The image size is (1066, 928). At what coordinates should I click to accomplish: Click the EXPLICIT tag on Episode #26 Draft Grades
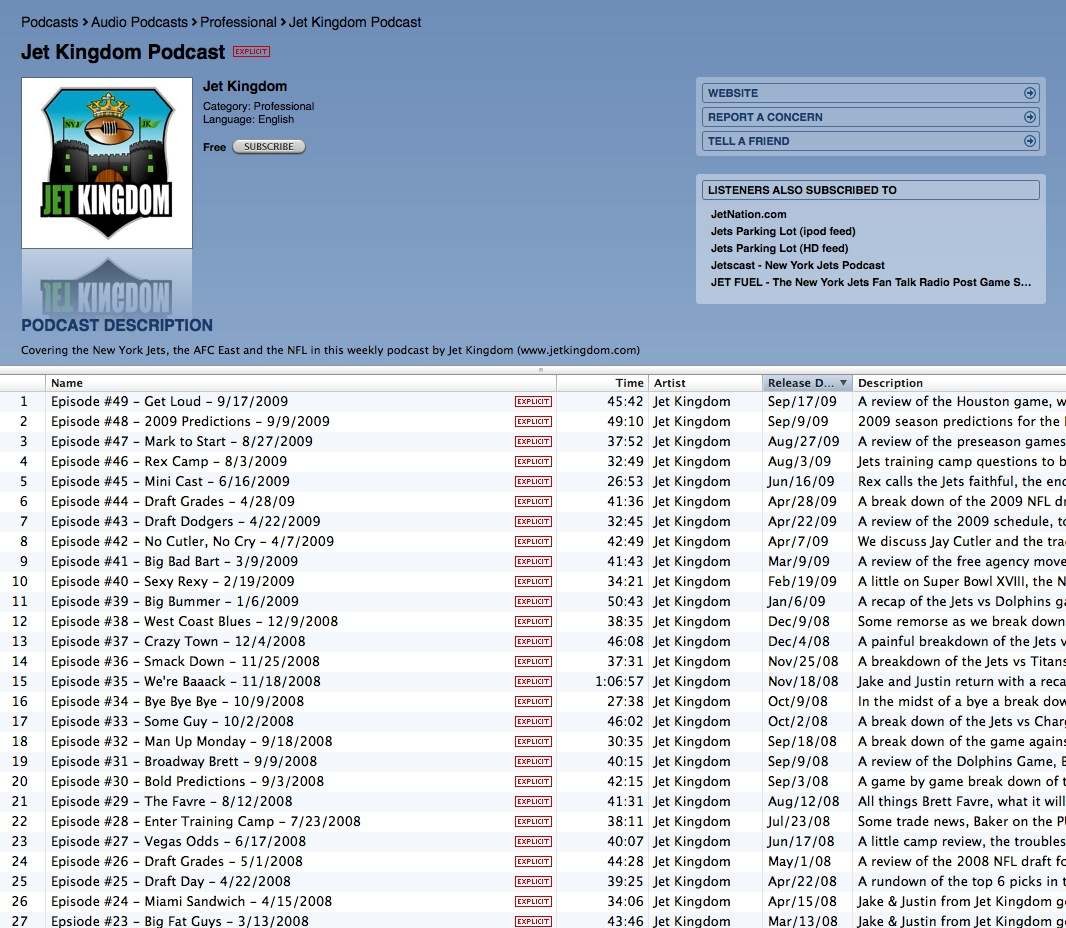533,861
